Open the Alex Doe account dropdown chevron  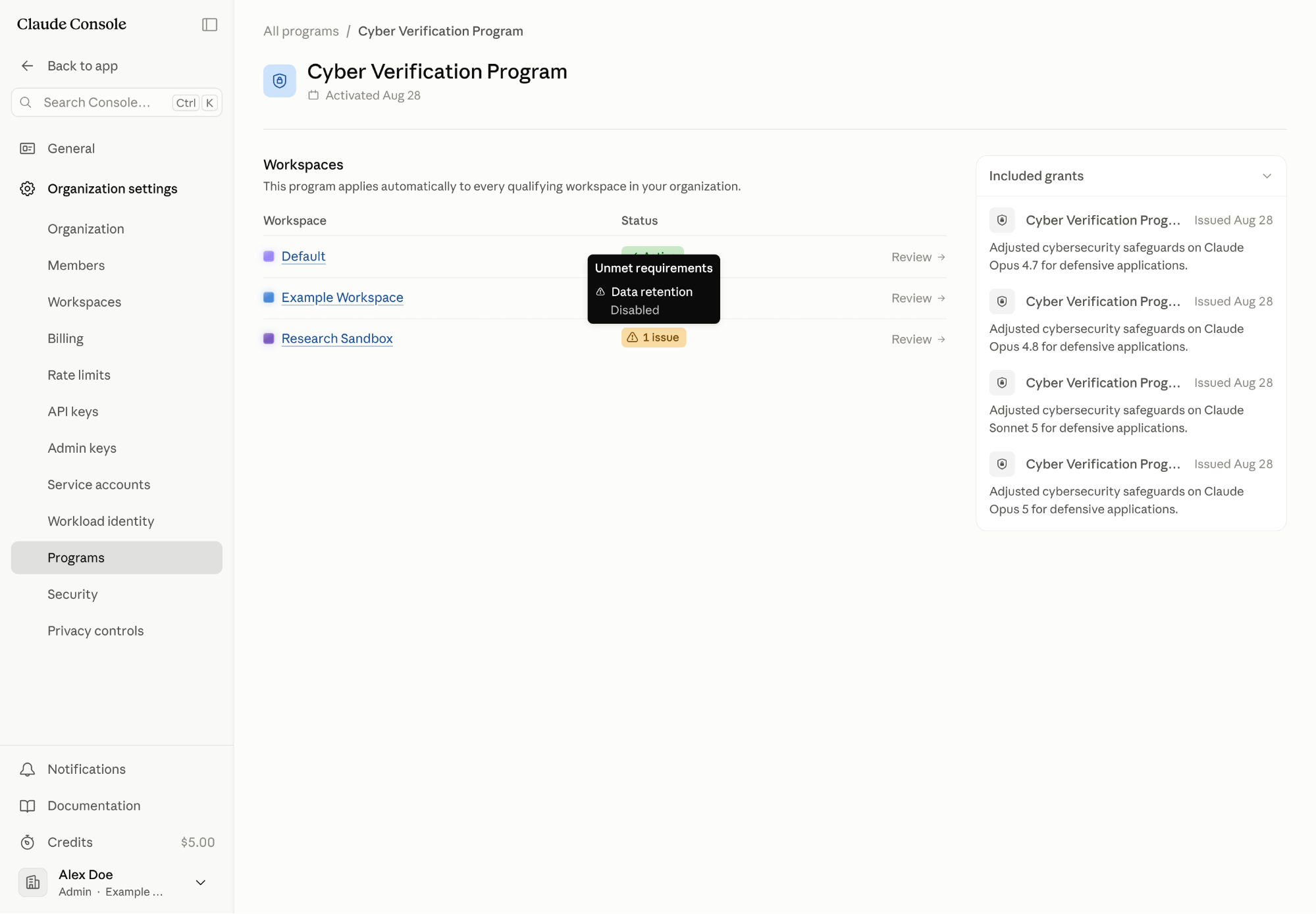pyautogui.click(x=201, y=882)
